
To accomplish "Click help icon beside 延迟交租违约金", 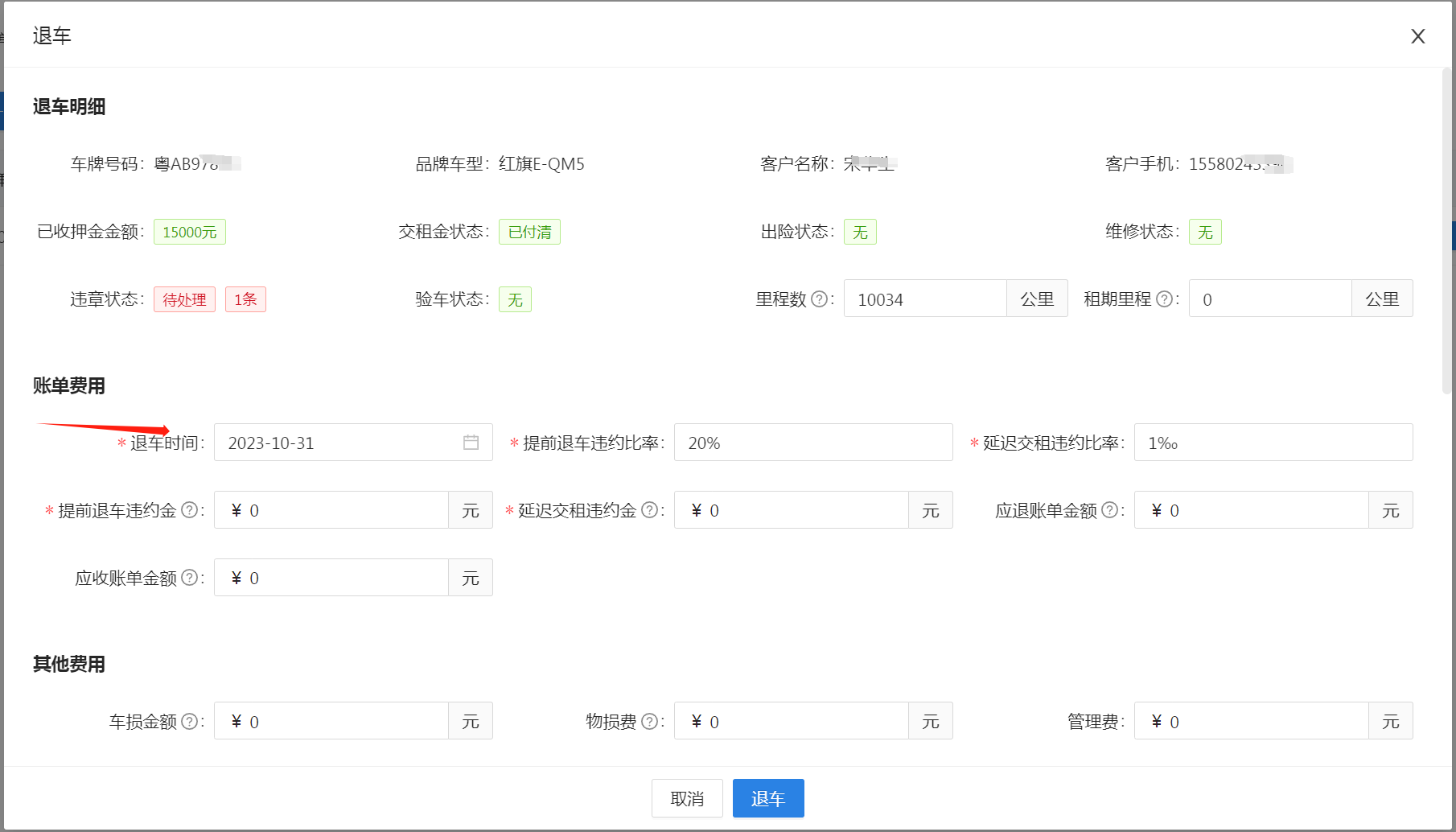I will pyautogui.click(x=649, y=510).
